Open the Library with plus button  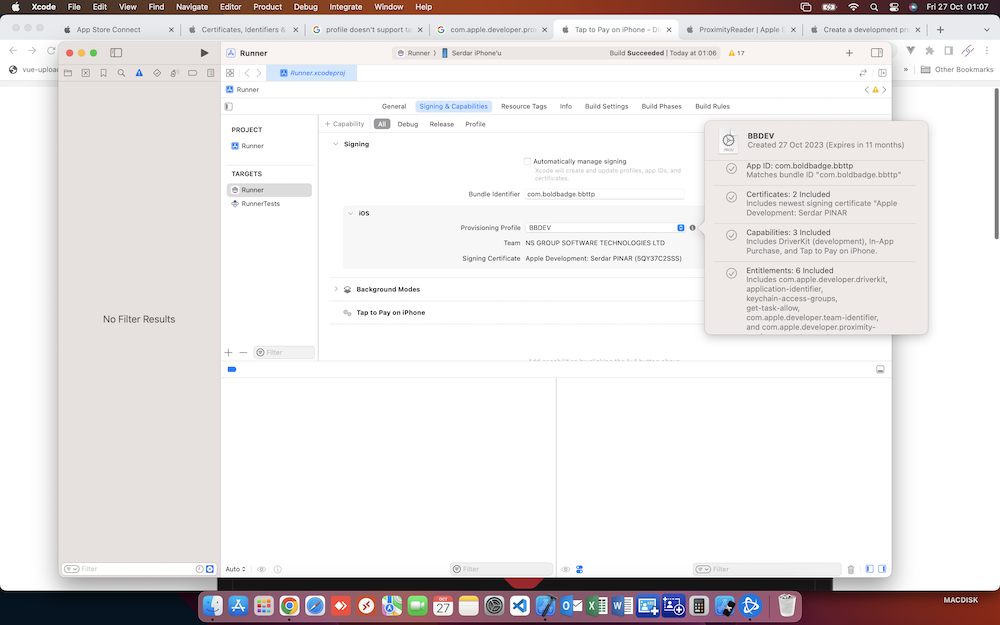(849, 53)
